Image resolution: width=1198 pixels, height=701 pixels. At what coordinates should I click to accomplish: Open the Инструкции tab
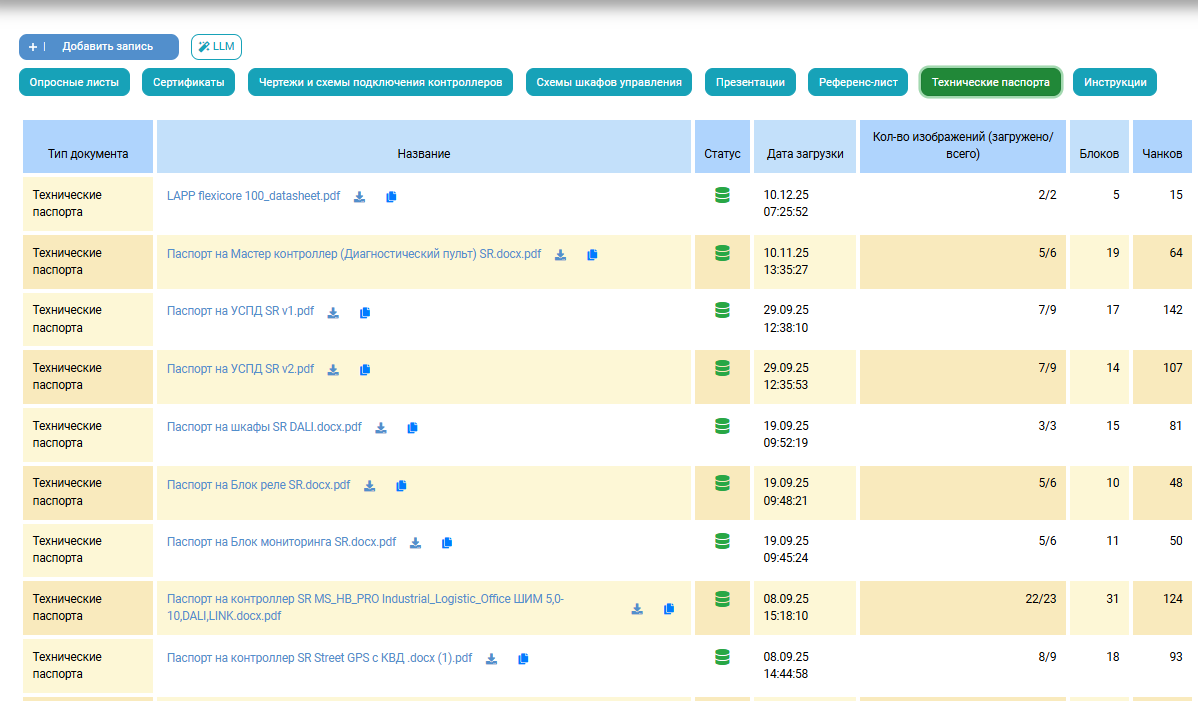(1115, 82)
